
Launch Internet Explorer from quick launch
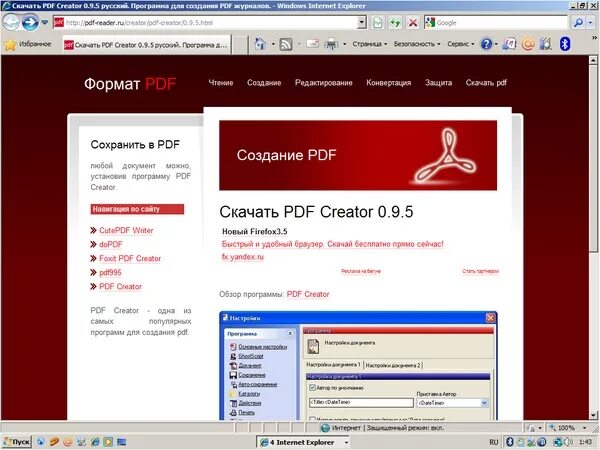coord(95,442)
